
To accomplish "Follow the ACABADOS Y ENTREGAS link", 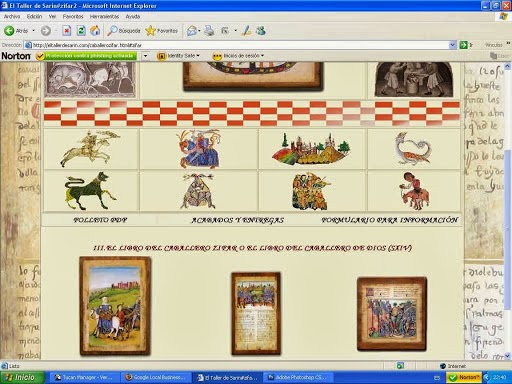I will pyautogui.click(x=237, y=220).
